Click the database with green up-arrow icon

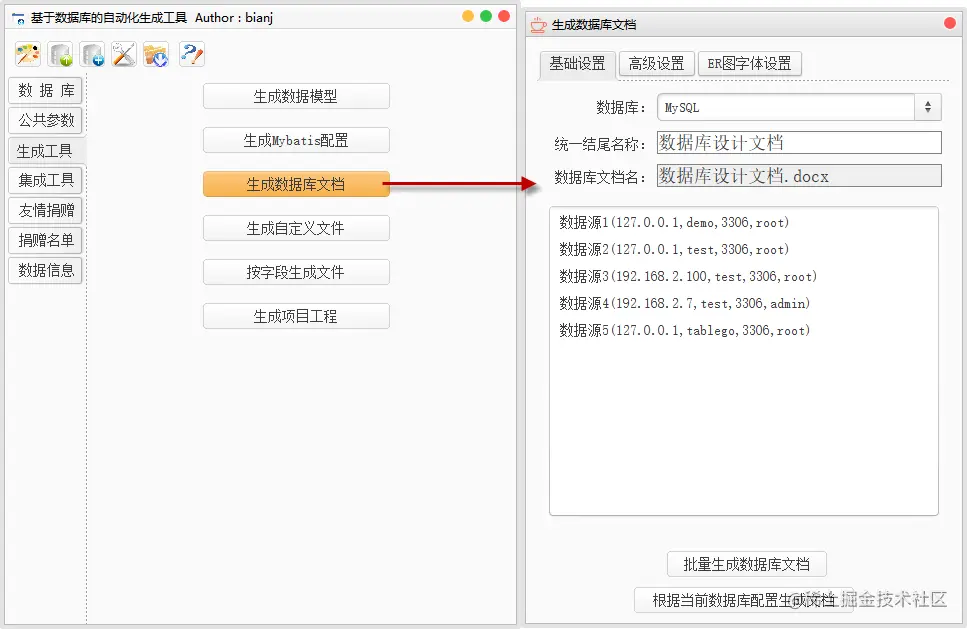click(x=60, y=54)
